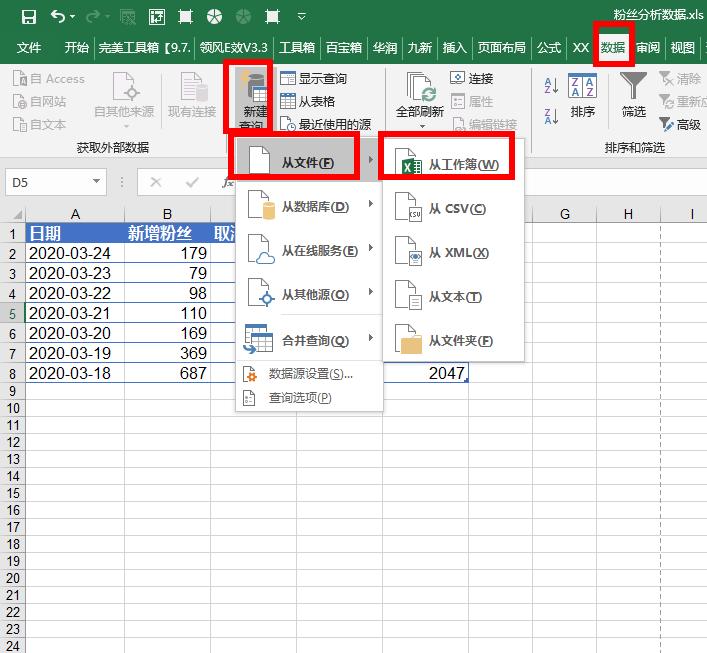Open the 领风E效V3.3 ribbon tab
The height and width of the screenshot is (653, 707).
tap(233, 47)
